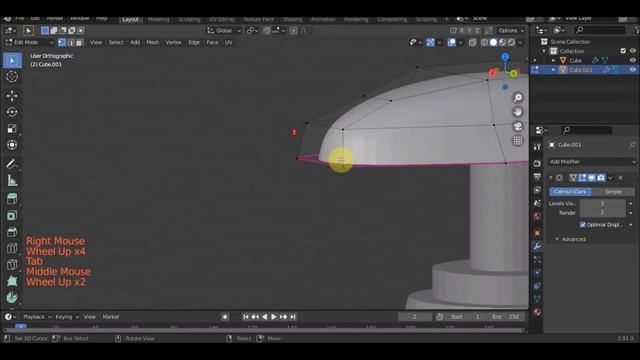
Task: Select the Bevel tool
Action: click(x=12, y=231)
